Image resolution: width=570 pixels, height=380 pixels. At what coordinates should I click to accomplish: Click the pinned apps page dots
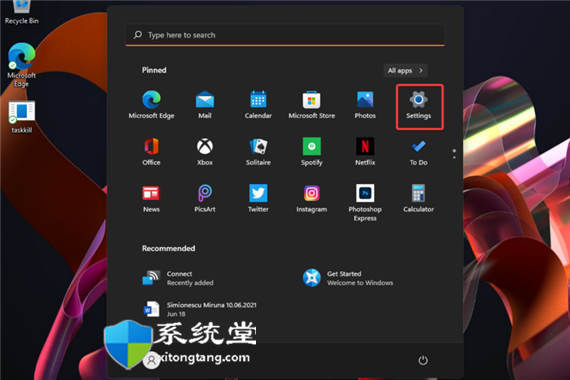click(x=454, y=153)
